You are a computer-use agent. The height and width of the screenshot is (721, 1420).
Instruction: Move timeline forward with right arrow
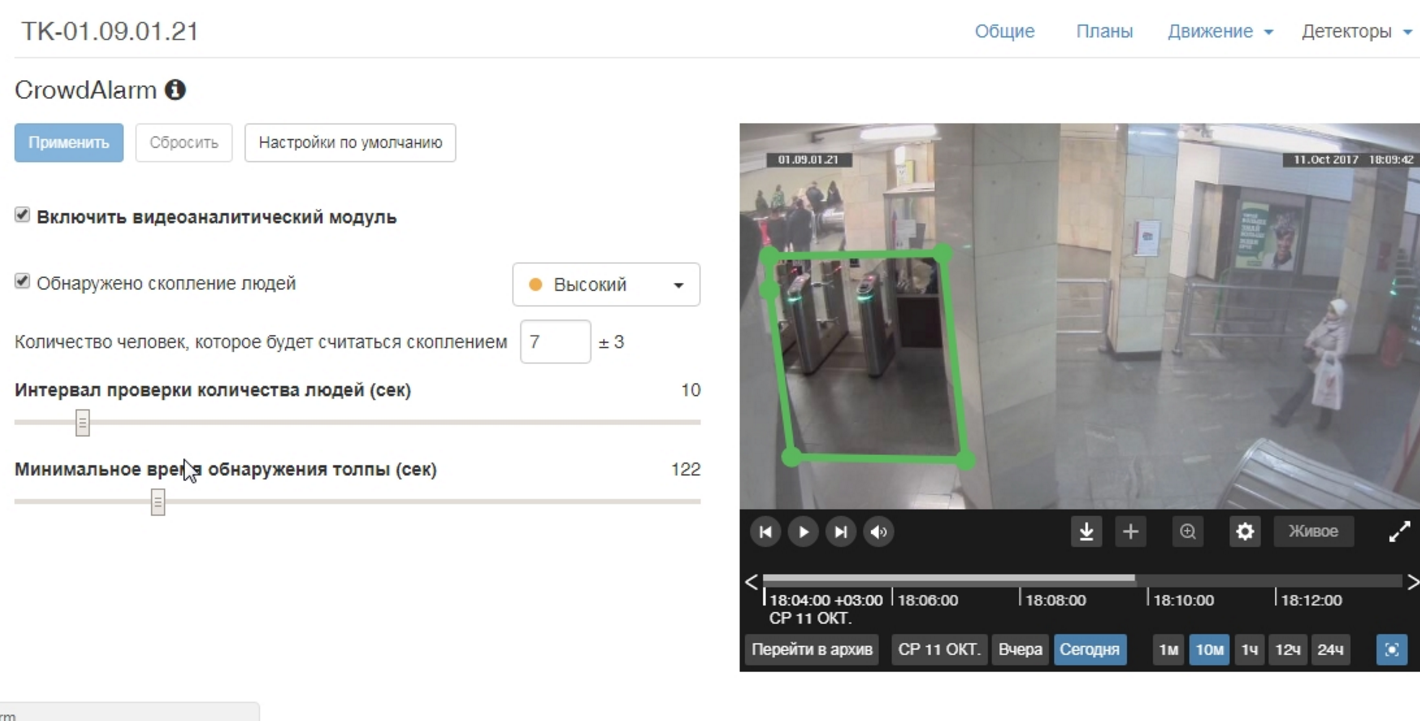tap(1412, 582)
